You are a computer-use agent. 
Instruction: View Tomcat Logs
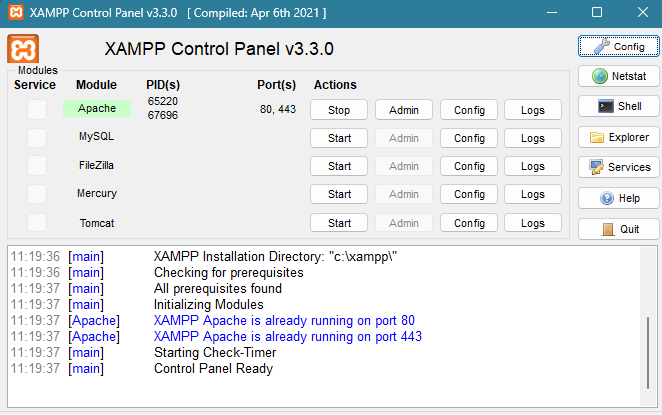click(533, 223)
